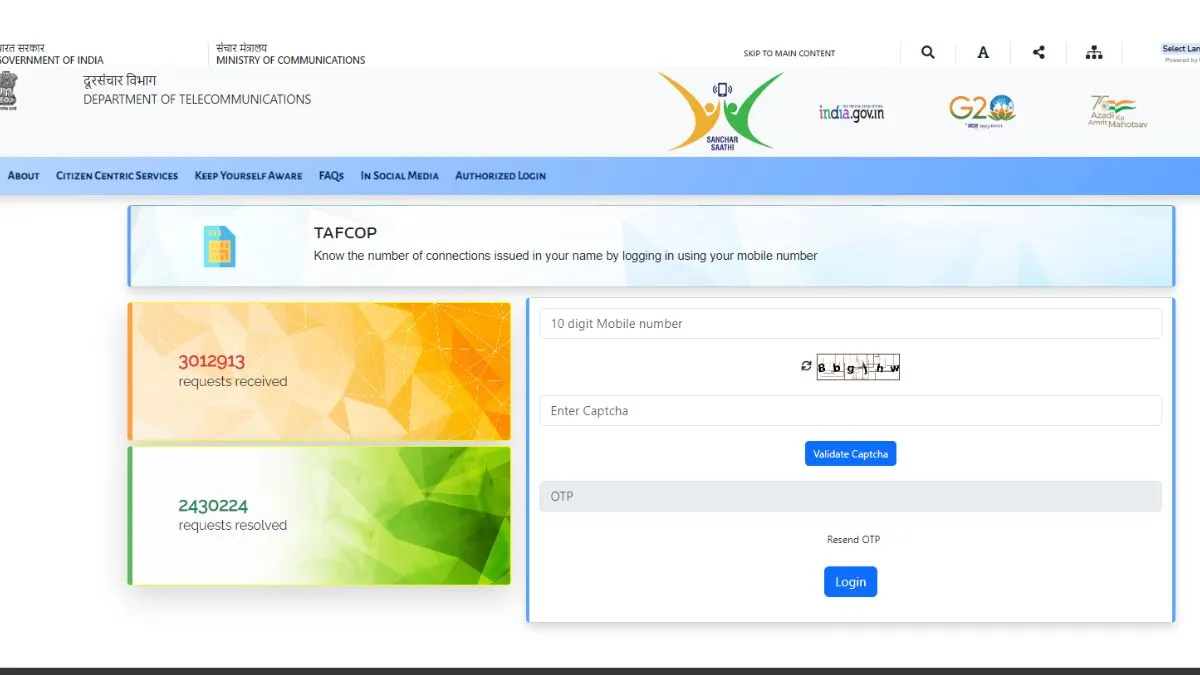Click the Enter Captcha text field

tap(850, 411)
